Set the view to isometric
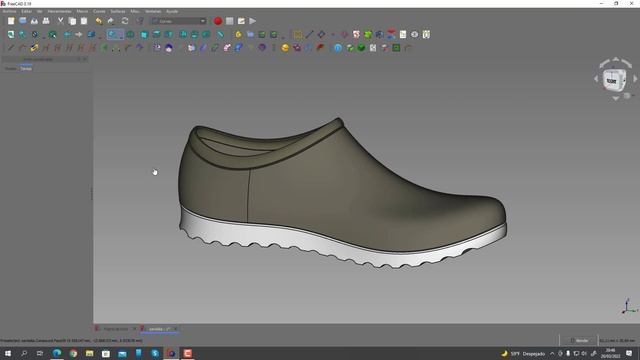 [130, 35]
